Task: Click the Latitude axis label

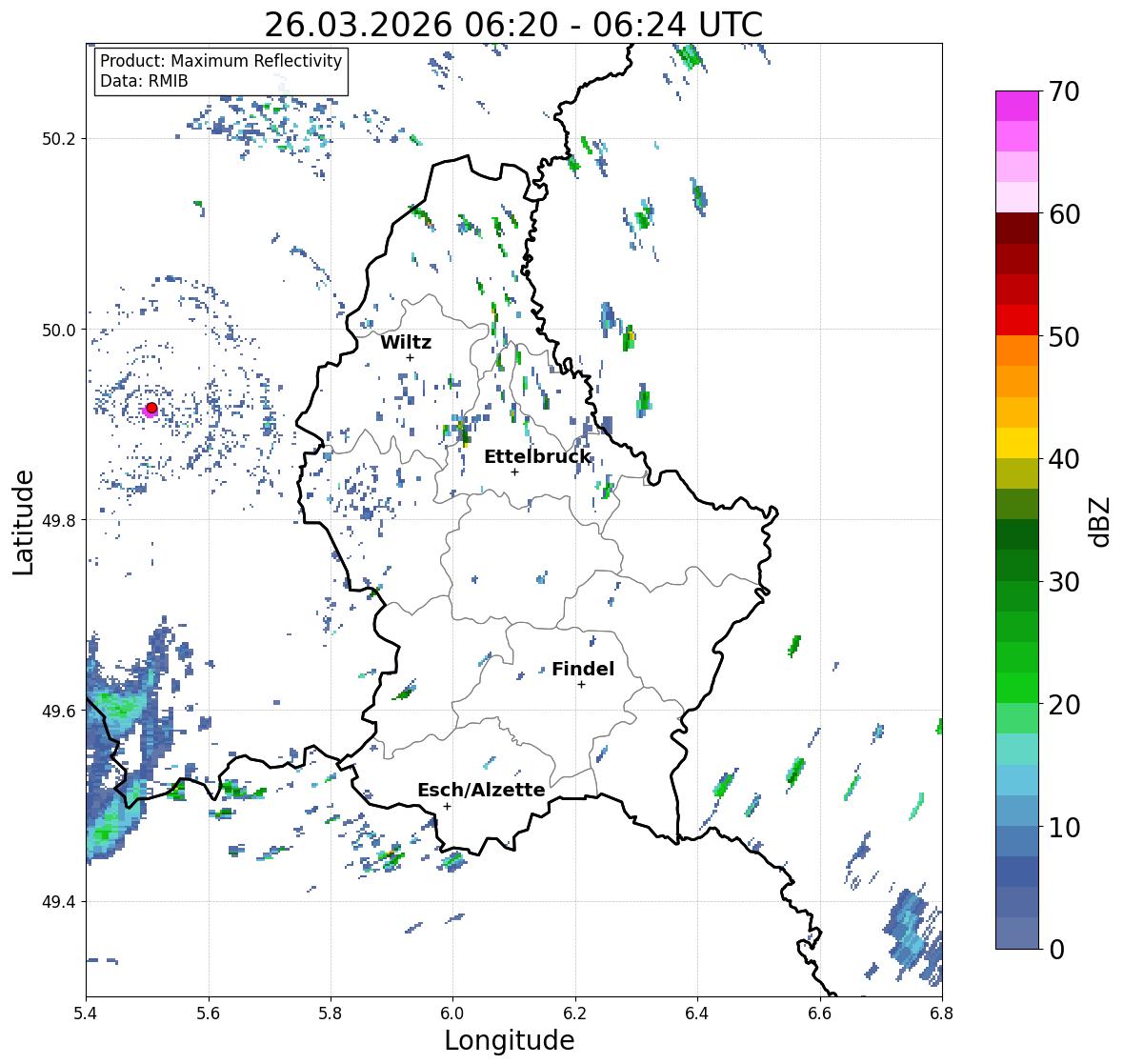Action: pyautogui.click(x=23, y=522)
